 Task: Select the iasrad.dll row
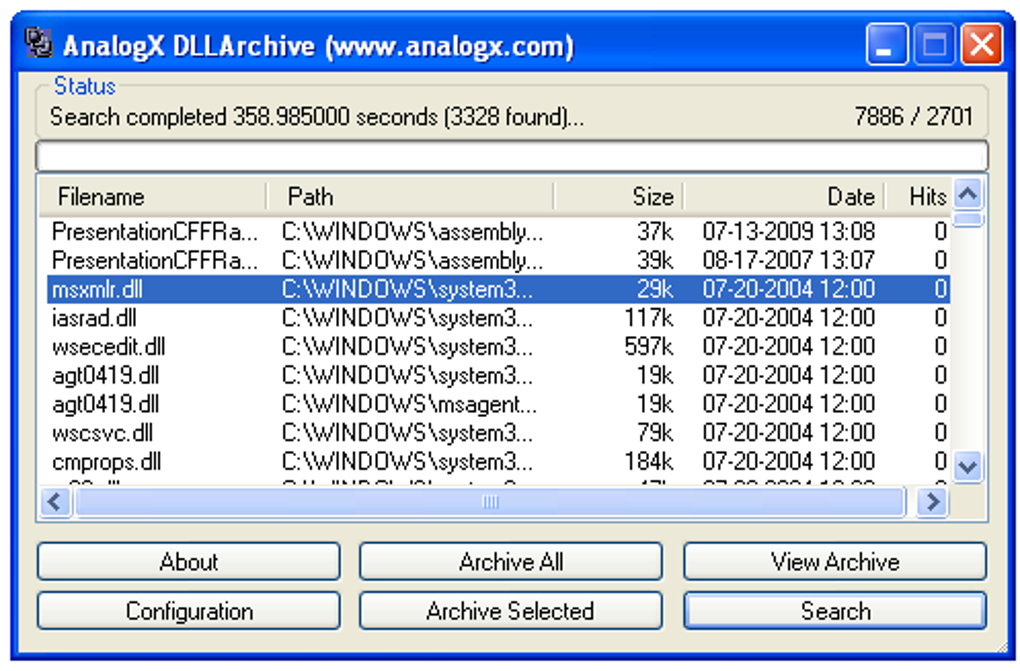(498, 318)
